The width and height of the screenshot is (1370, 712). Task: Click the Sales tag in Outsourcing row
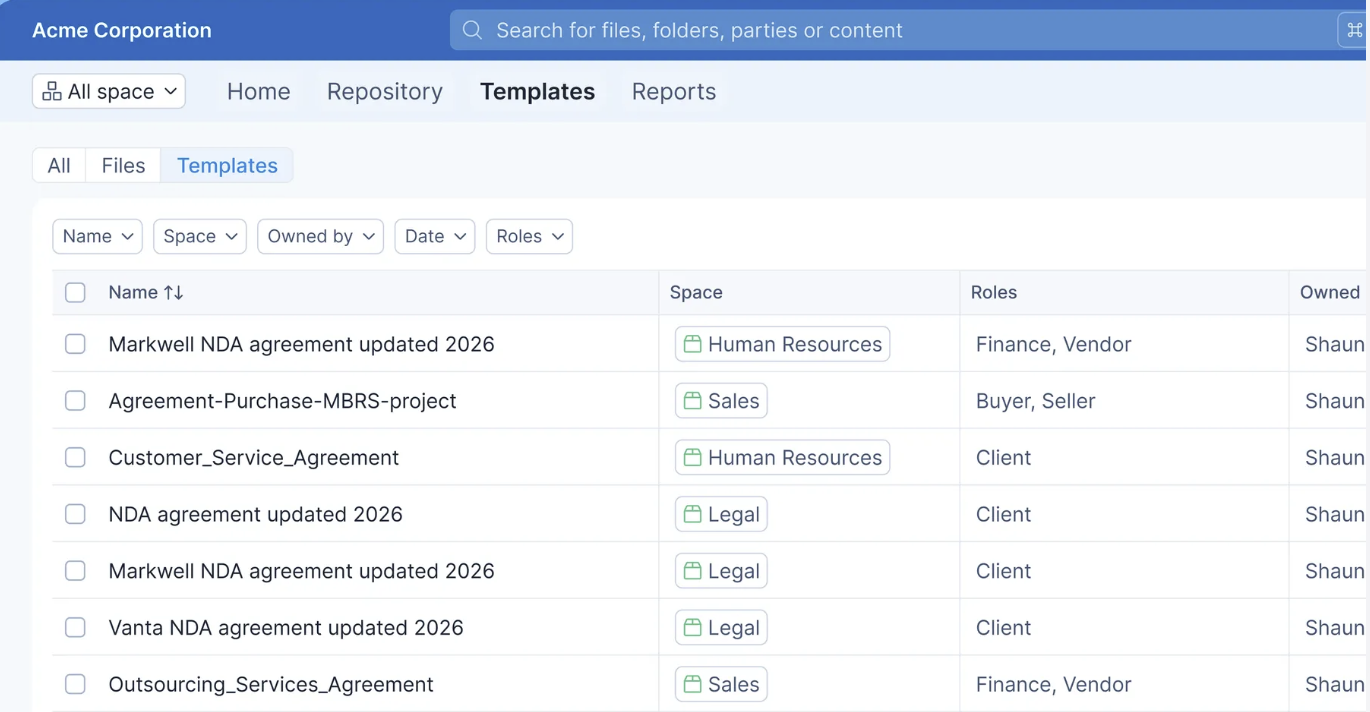pos(721,685)
